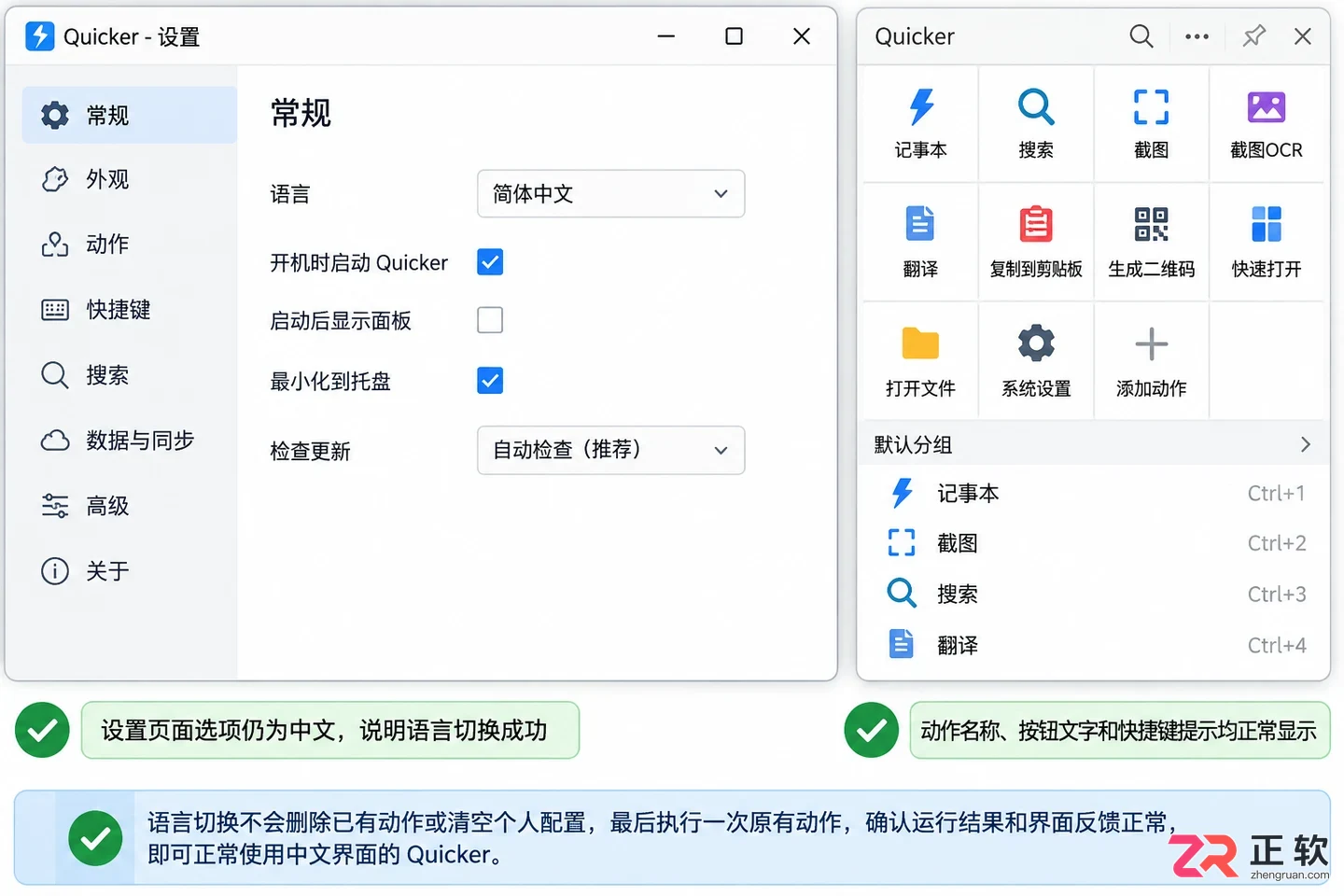Open the three-dots more menu in Quicker panel
The image size is (1344, 896).
click(x=1197, y=36)
